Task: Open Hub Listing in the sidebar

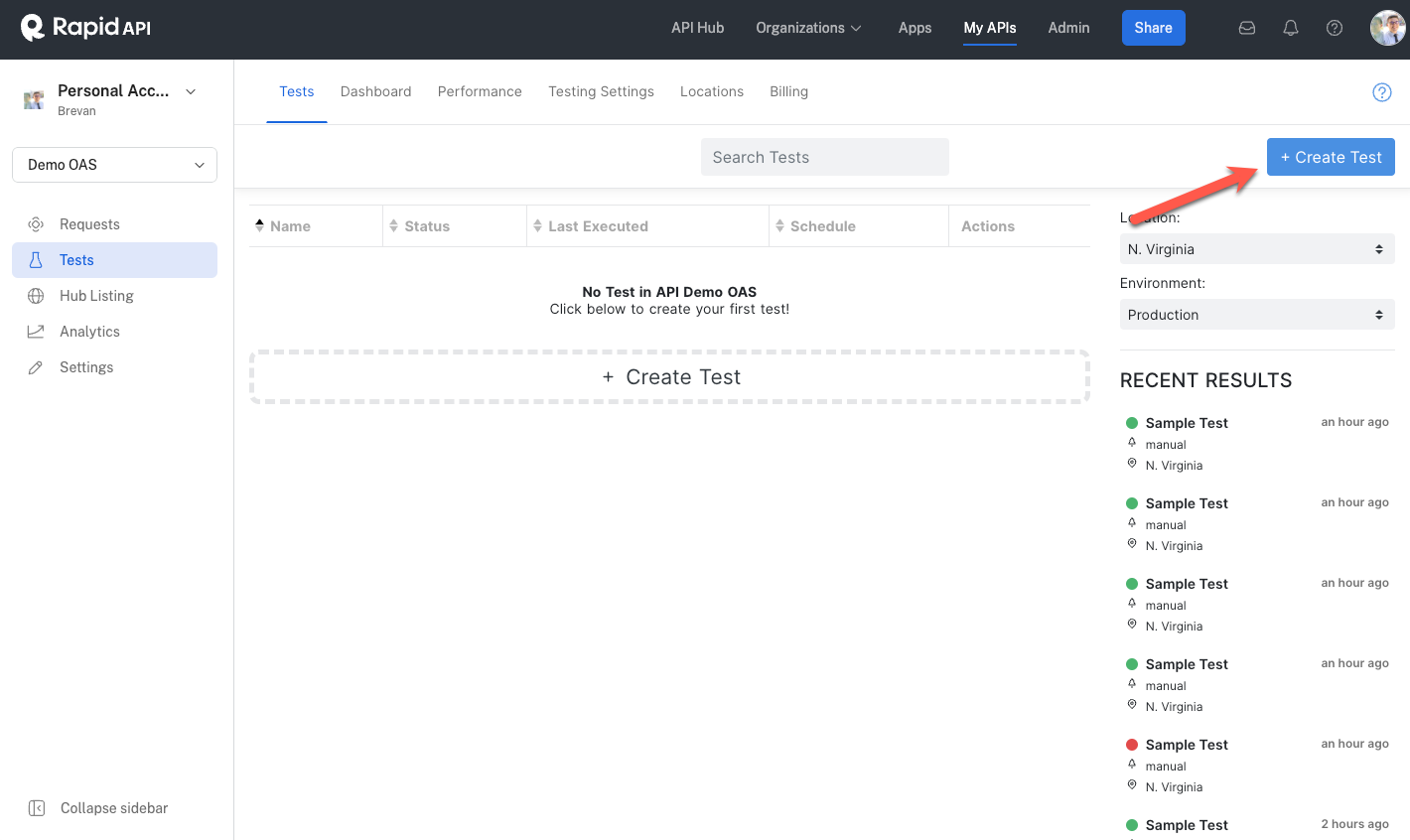Action: pyautogui.click(x=114, y=296)
